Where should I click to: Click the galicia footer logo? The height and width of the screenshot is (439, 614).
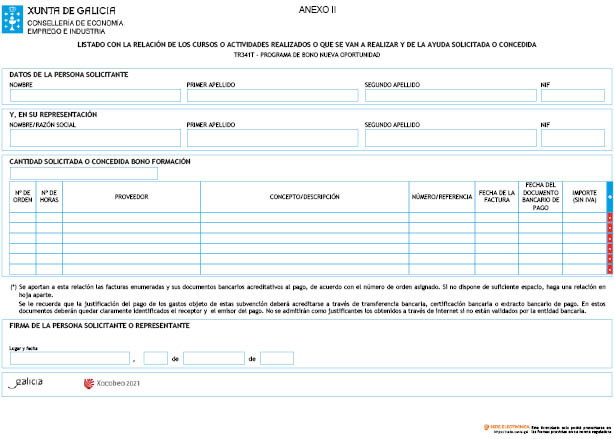coord(26,382)
